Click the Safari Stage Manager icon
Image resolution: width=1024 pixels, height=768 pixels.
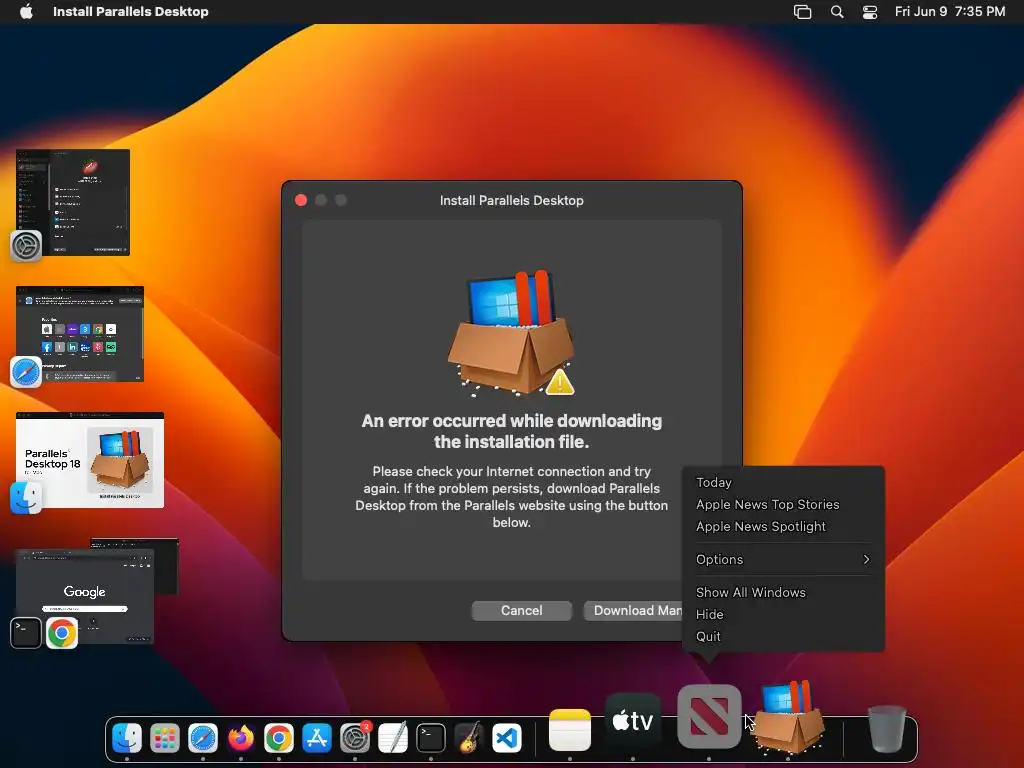click(x=26, y=372)
